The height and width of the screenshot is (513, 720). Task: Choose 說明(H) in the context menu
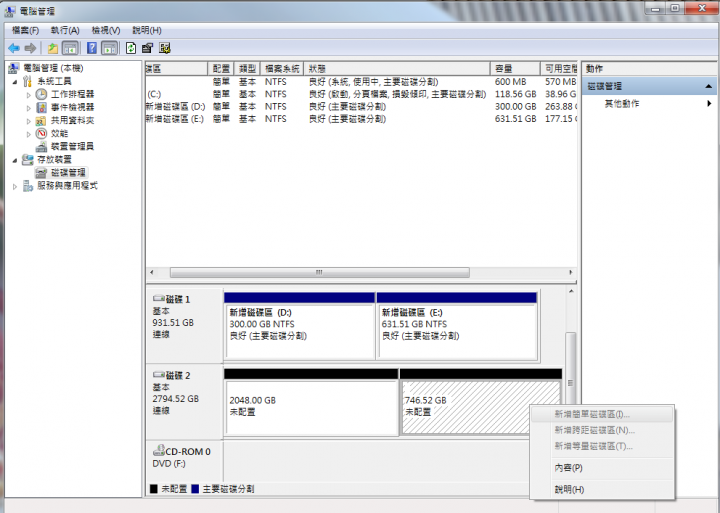tap(602, 490)
